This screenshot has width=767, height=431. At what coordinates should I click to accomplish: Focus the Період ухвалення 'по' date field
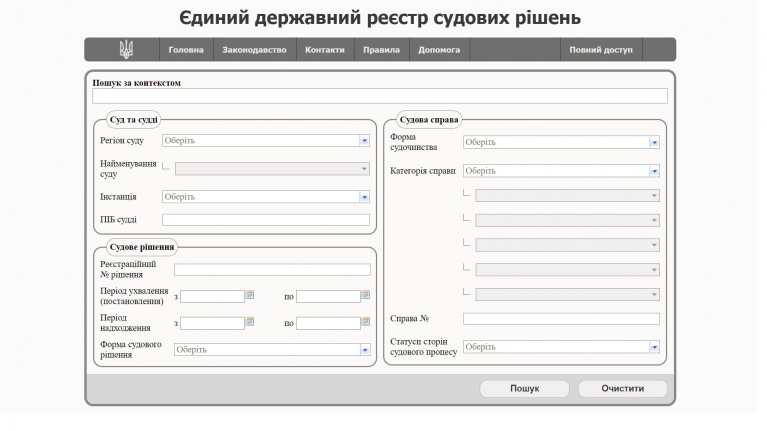[328, 296]
